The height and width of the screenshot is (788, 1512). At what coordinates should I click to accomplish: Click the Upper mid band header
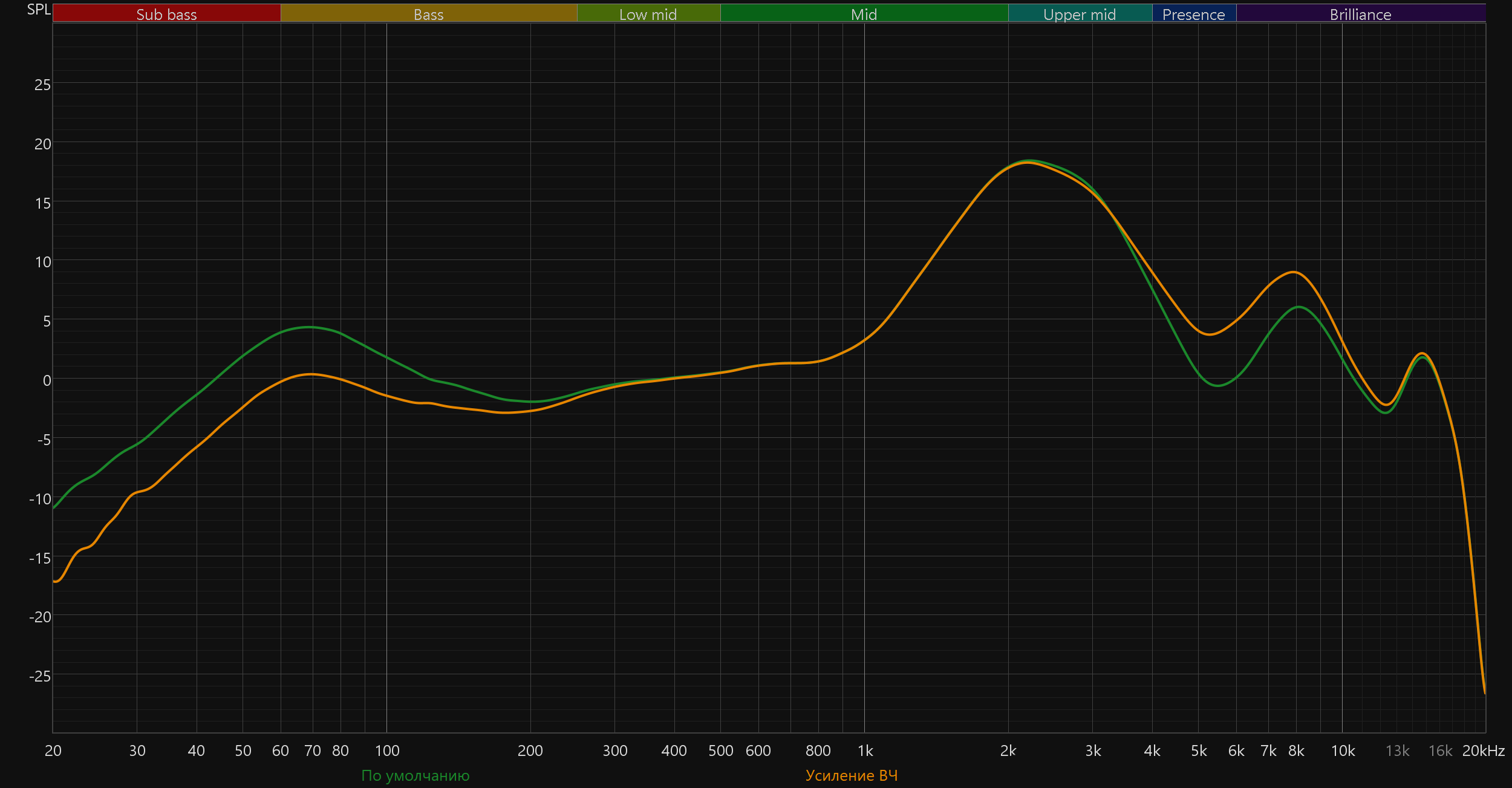tap(1080, 14)
